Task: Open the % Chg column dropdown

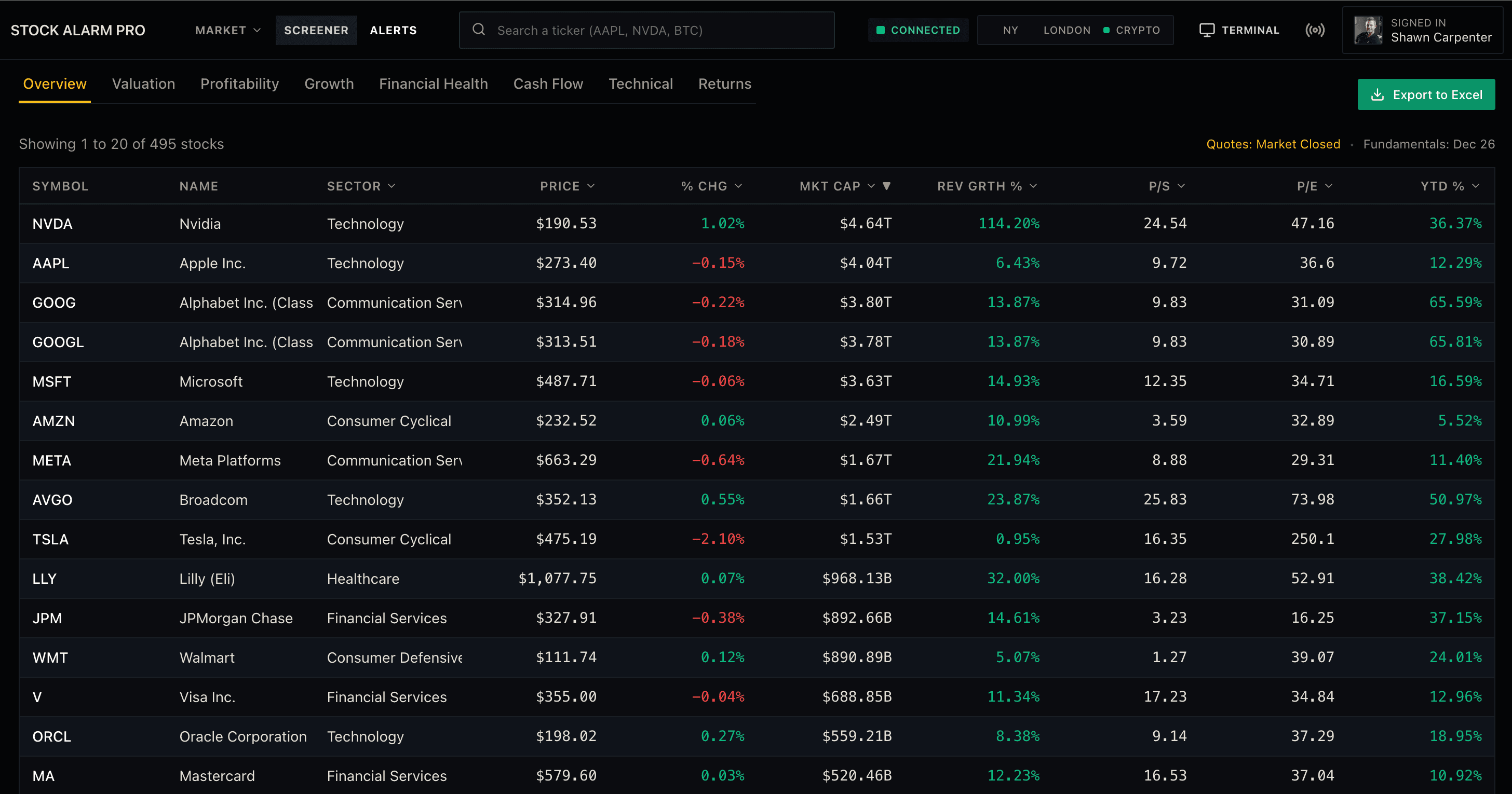Action: [738, 186]
